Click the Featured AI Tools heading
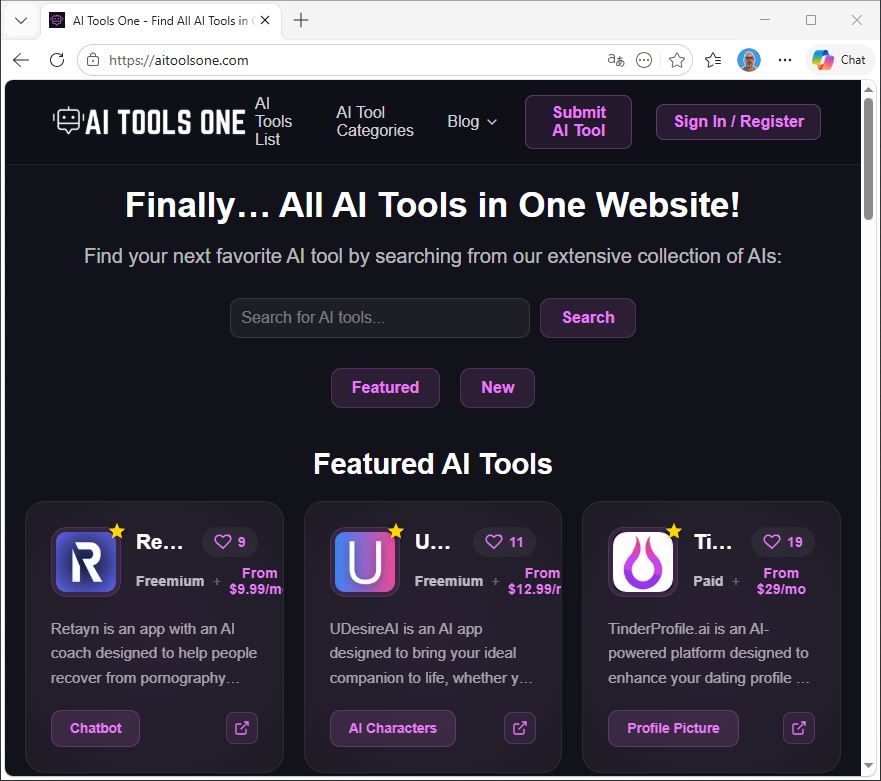The width and height of the screenshot is (881, 781). 433,464
